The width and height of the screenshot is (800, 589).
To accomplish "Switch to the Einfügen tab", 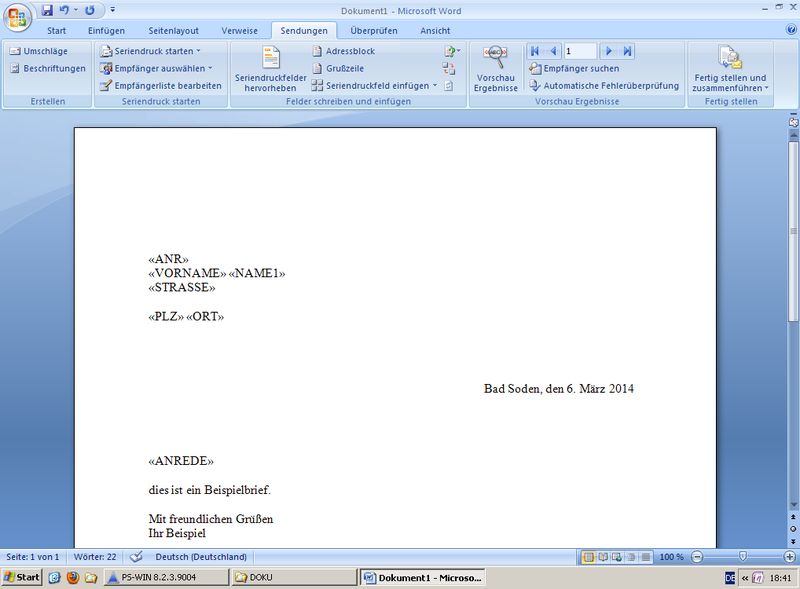I will pos(106,31).
